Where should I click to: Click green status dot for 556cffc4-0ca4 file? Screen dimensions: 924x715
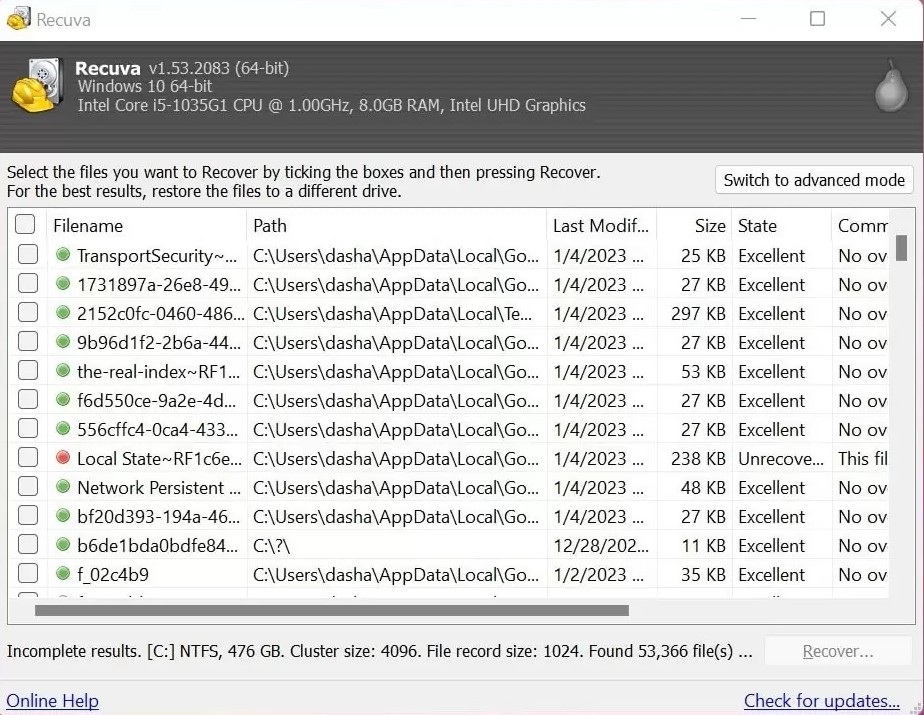coord(63,429)
